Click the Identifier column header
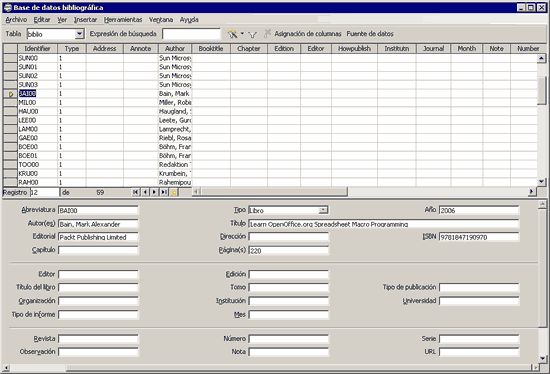550x374 pixels. [x=37, y=48]
